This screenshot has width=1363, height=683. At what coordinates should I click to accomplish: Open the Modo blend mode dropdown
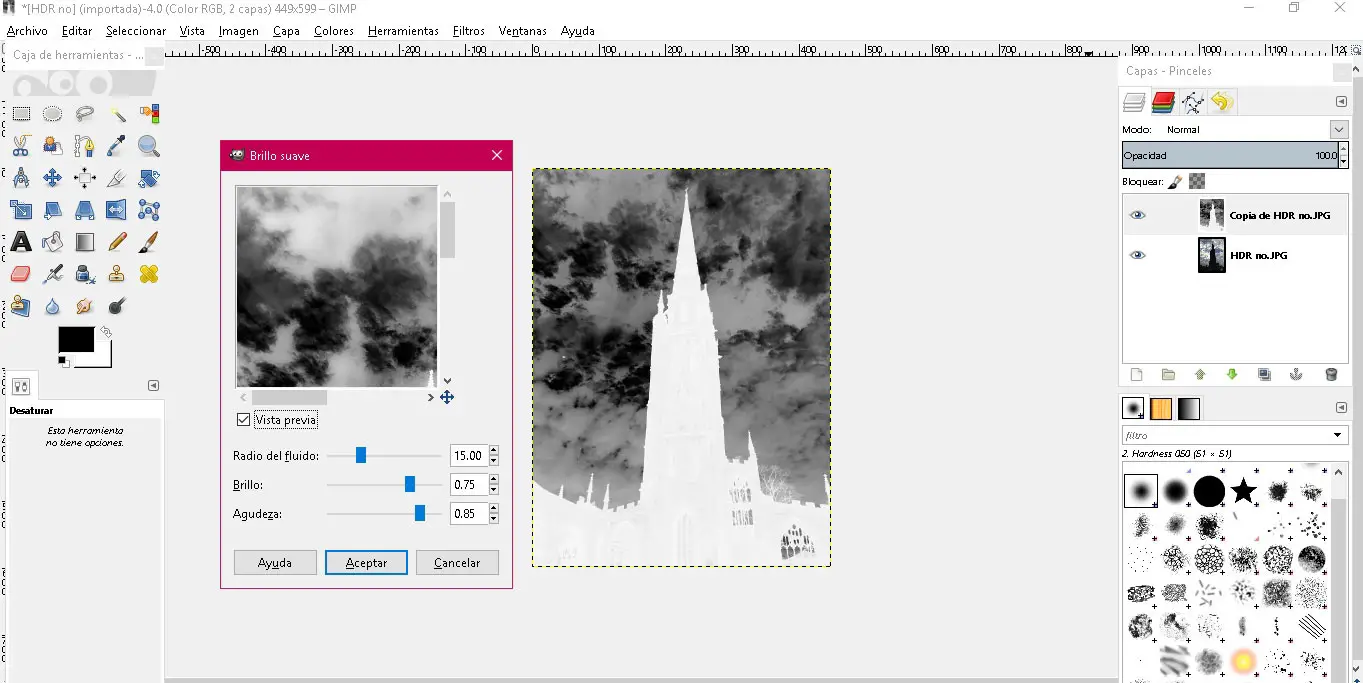1339,130
